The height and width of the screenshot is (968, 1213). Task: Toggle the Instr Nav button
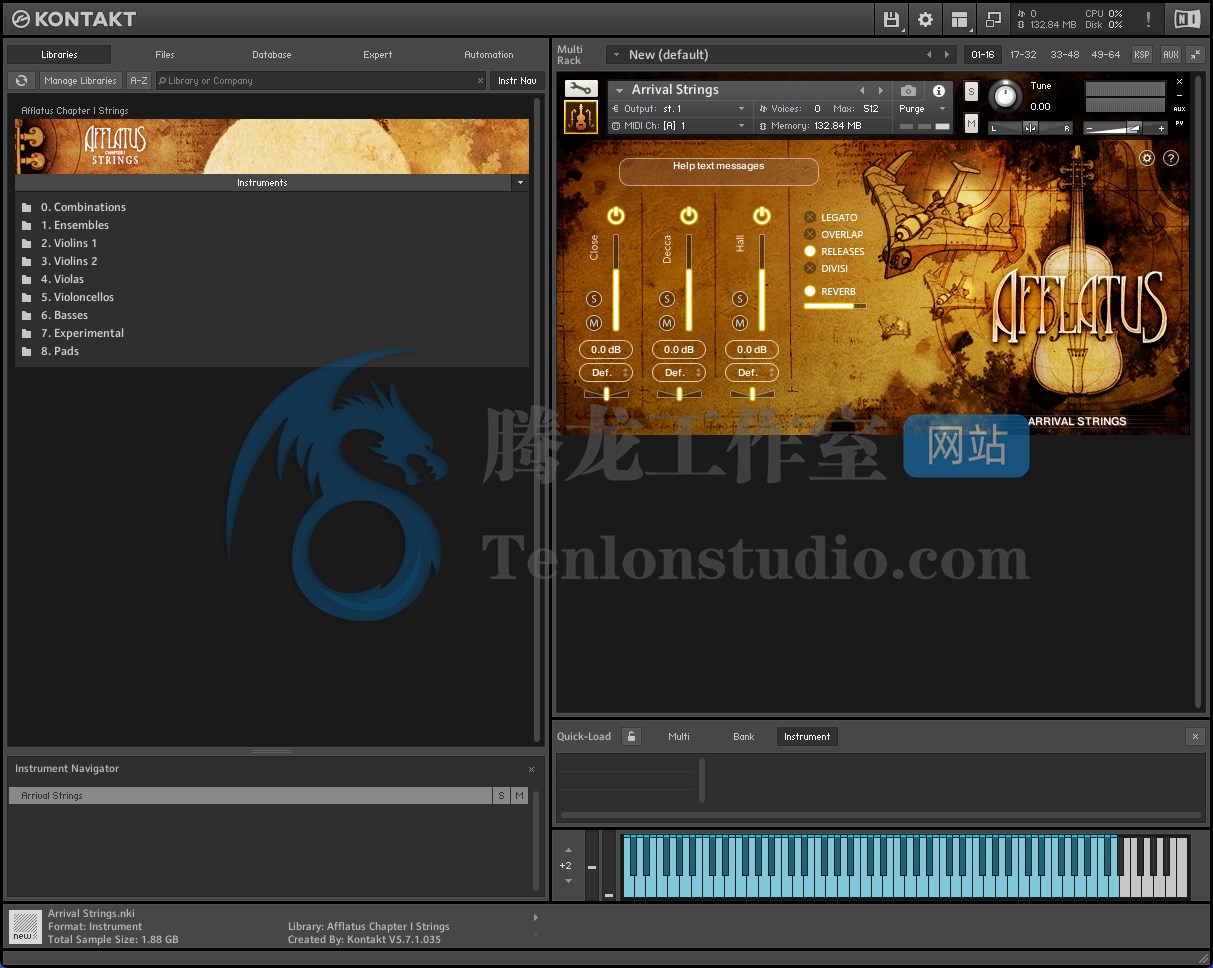[517, 80]
